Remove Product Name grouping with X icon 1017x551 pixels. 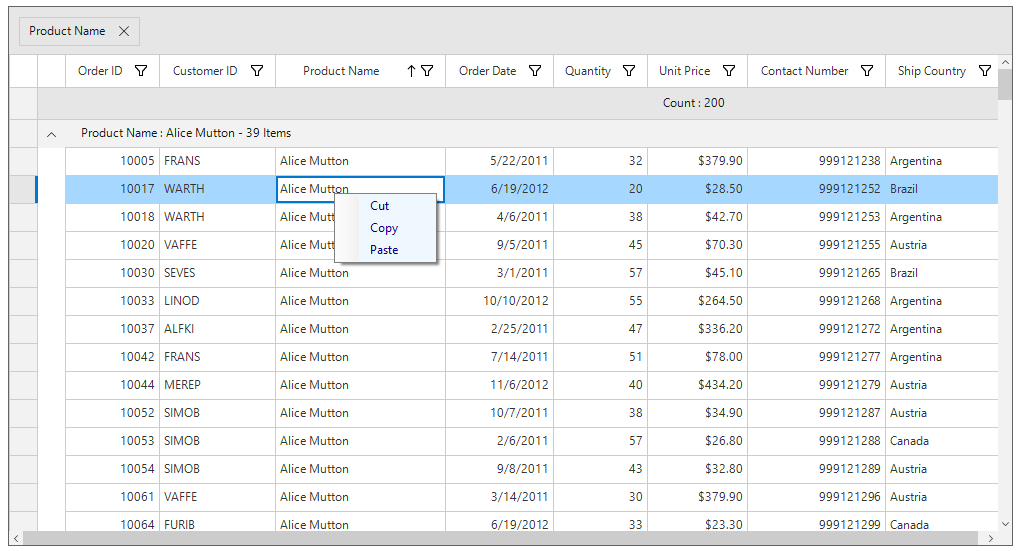[x=124, y=31]
